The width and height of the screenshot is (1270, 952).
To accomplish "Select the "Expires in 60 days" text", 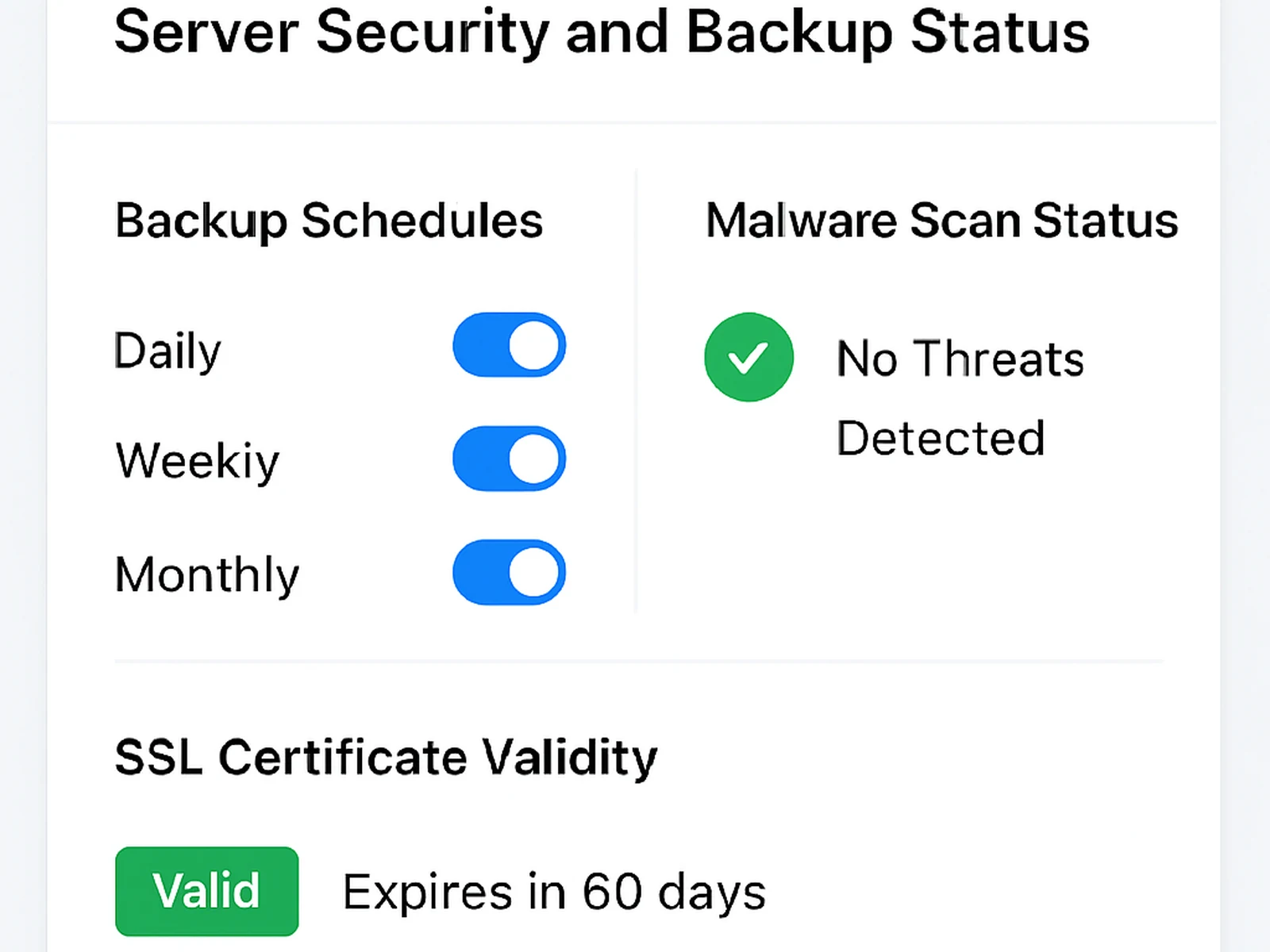I will [554, 892].
